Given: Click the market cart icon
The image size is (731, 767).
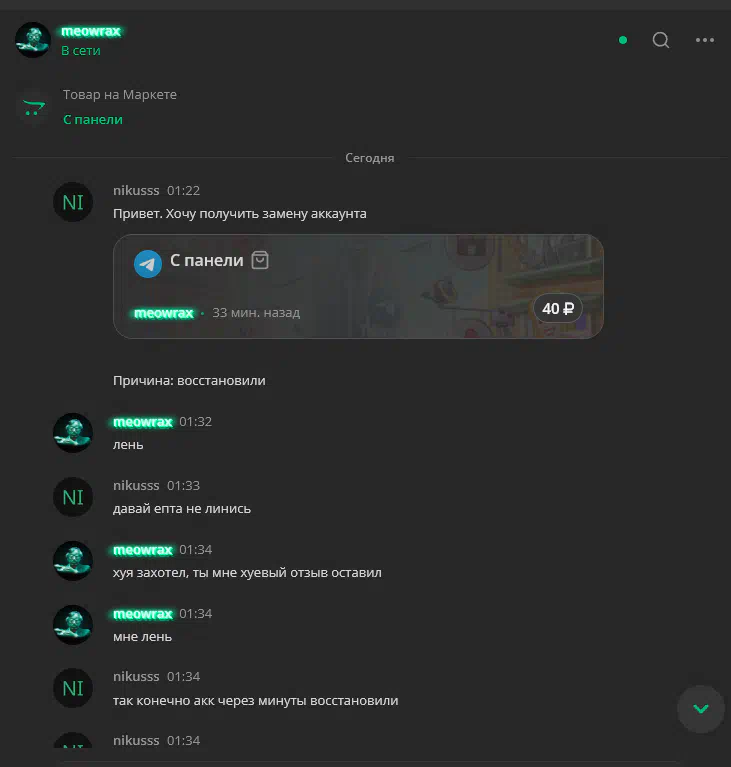Looking at the screenshot, I should click(34, 107).
